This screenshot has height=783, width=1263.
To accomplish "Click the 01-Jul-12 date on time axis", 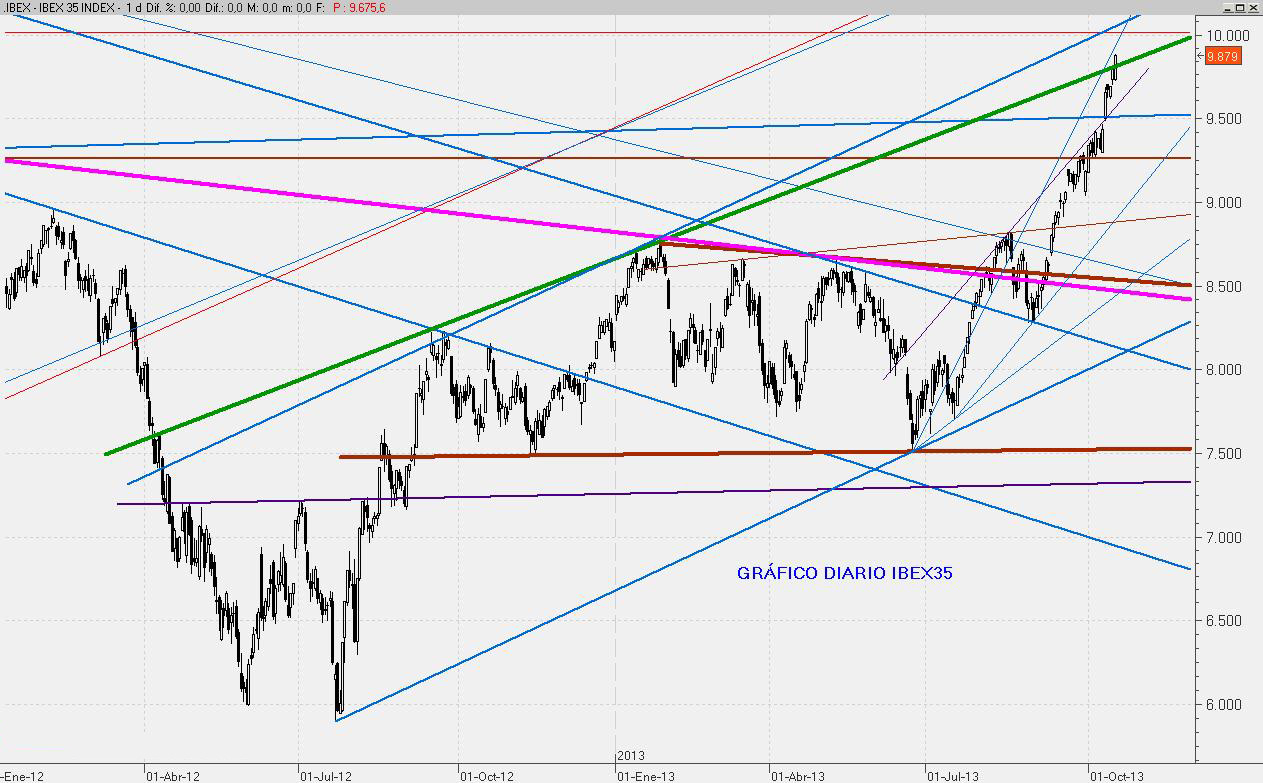I will 326,774.
